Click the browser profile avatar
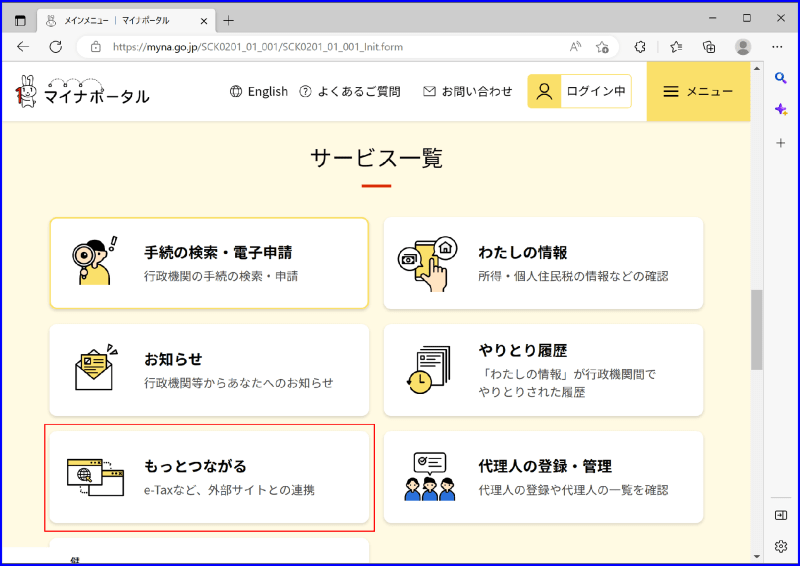The width and height of the screenshot is (800, 566). tap(743, 47)
